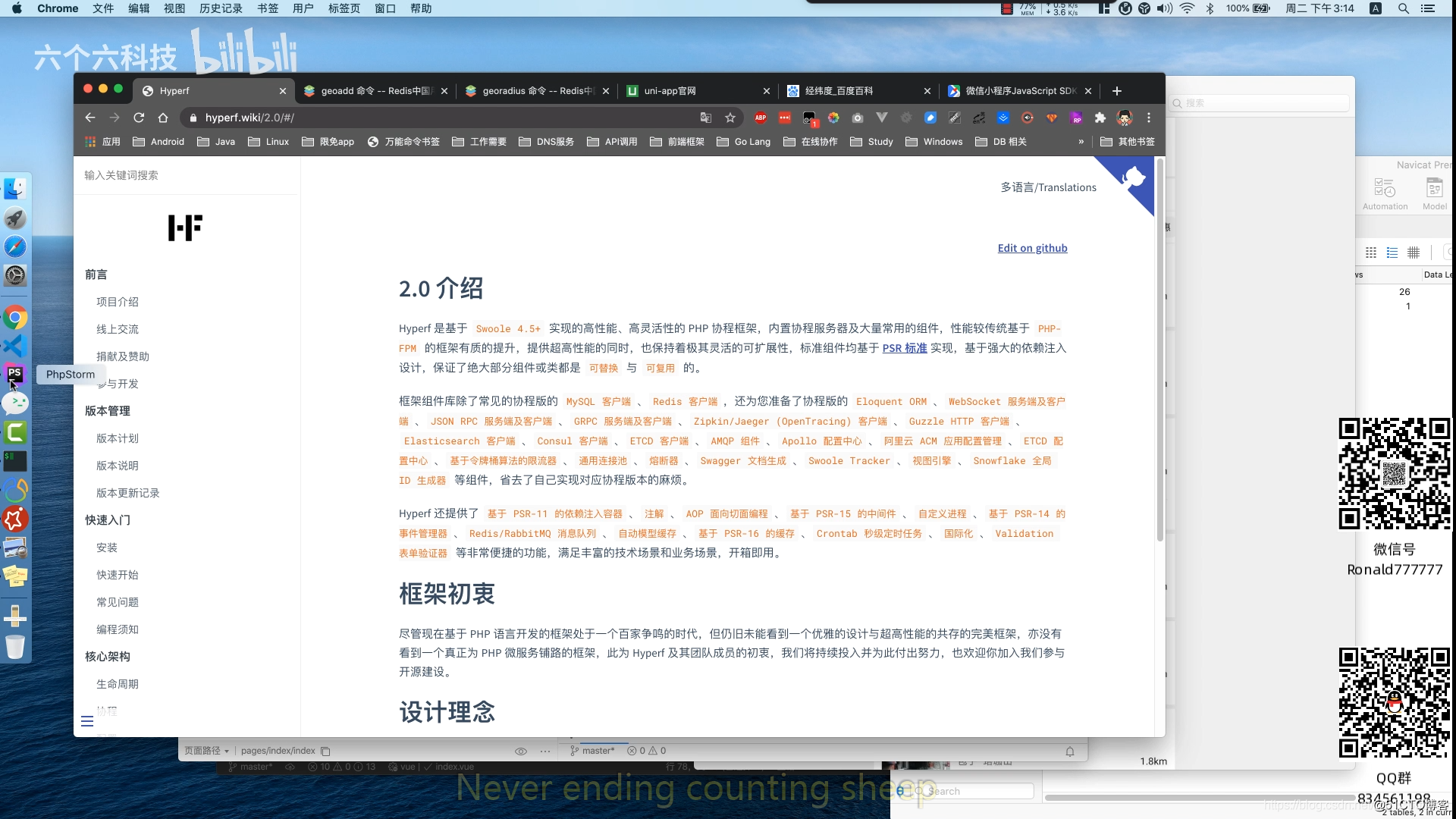Switch Navicat to large icons view
The width and height of the screenshot is (1456, 819).
click(x=1371, y=253)
